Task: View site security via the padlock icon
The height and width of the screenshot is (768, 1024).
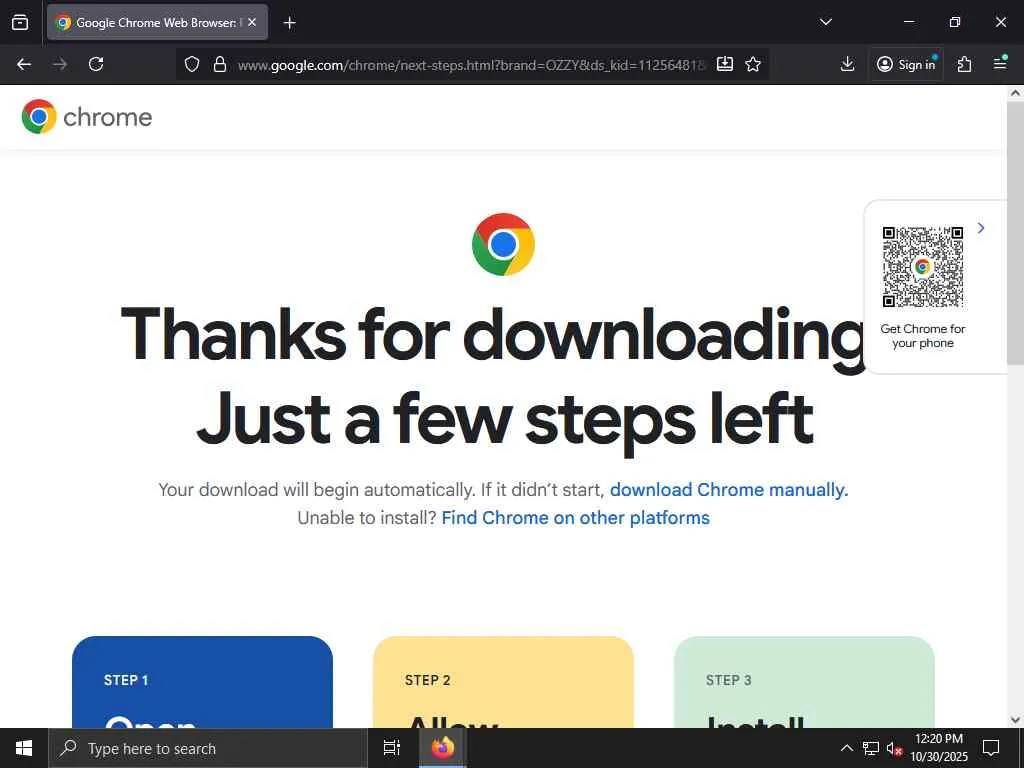Action: pyautogui.click(x=220, y=64)
